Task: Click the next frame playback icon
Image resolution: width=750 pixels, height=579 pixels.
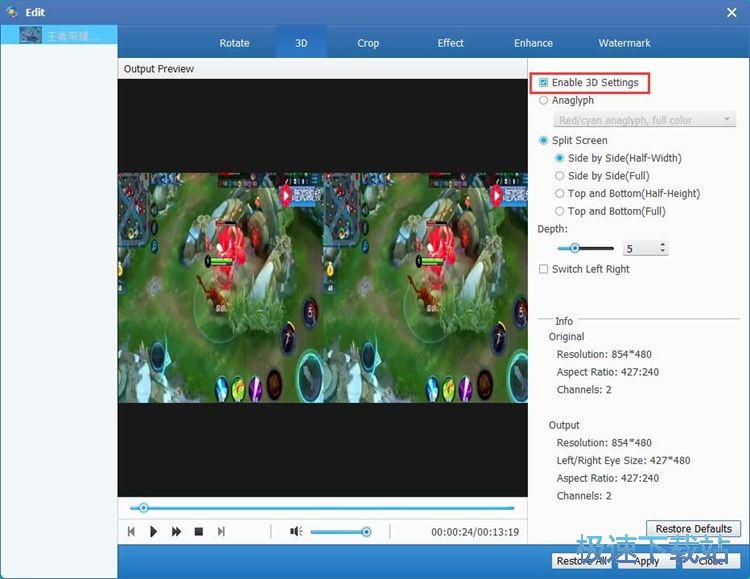Action: point(221,532)
